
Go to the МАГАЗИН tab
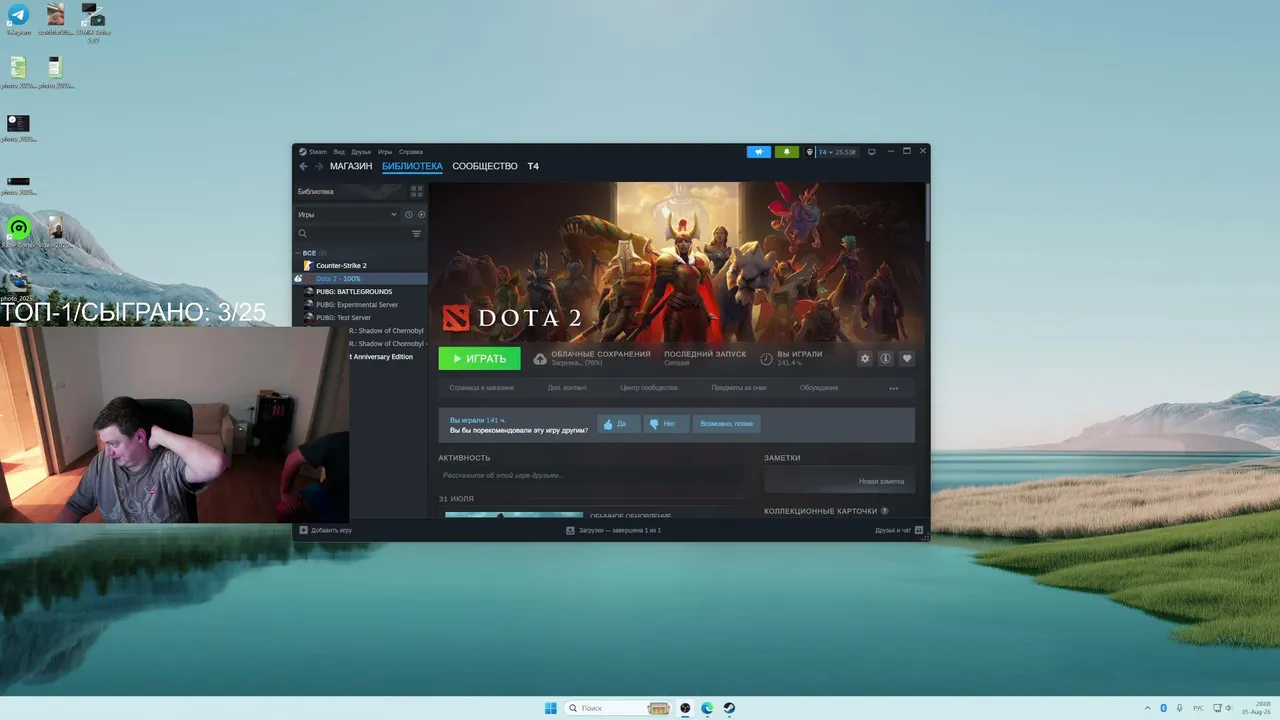(x=351, y=166)
